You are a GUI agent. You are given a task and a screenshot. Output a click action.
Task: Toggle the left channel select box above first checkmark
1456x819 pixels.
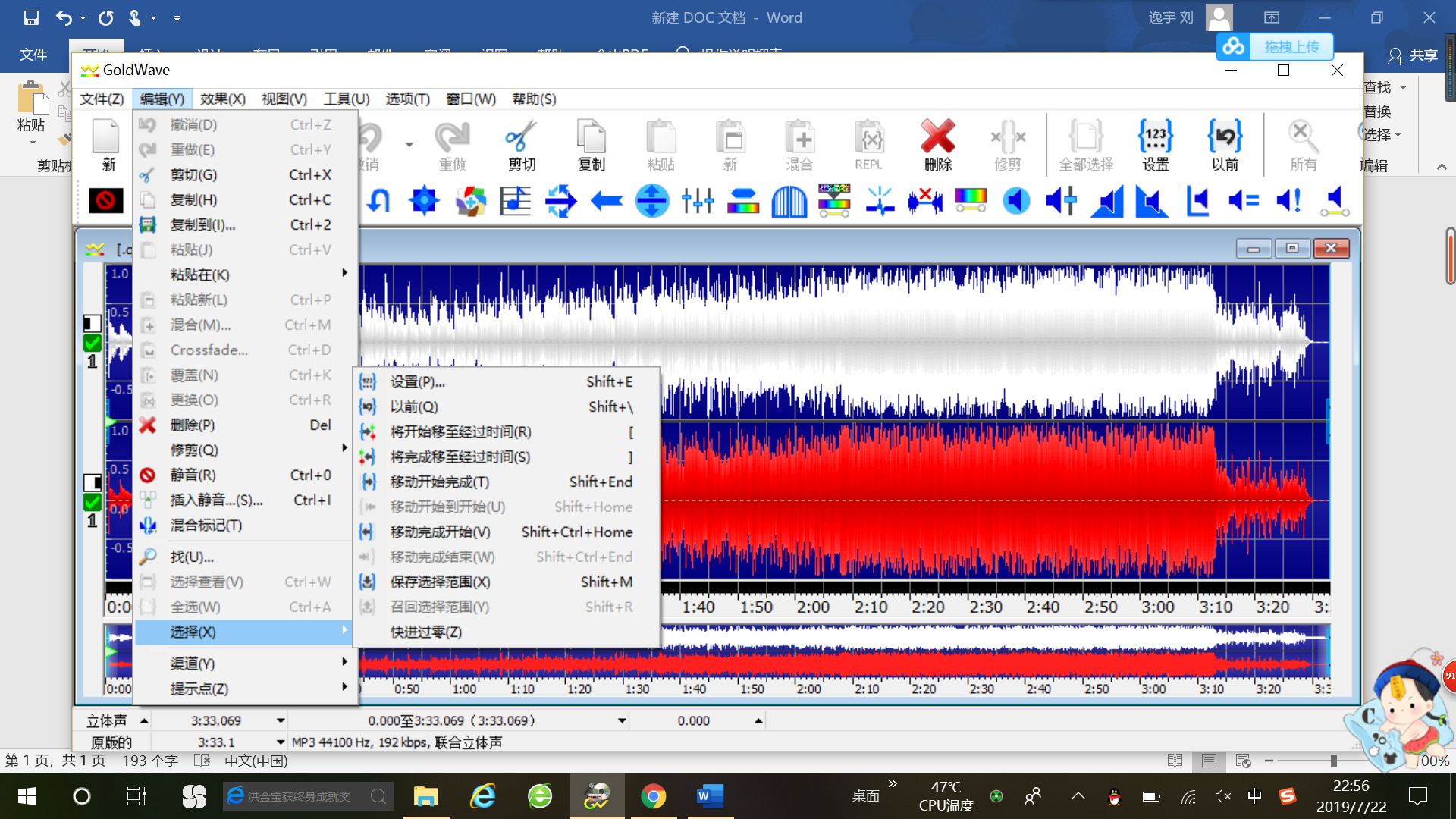tap(93, 324)
